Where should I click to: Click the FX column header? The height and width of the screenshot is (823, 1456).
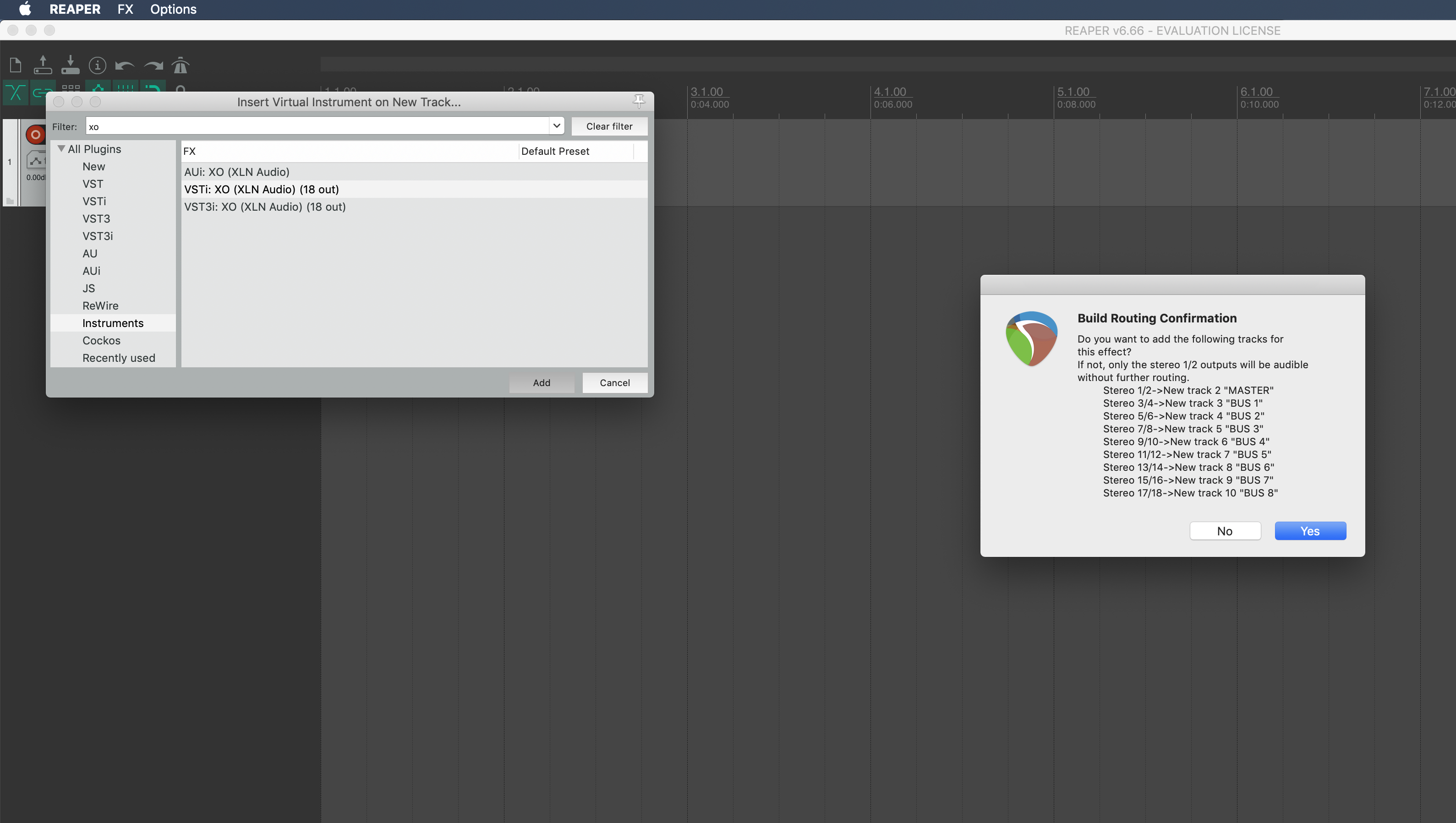pyautogui.click(x=350, y=151)
